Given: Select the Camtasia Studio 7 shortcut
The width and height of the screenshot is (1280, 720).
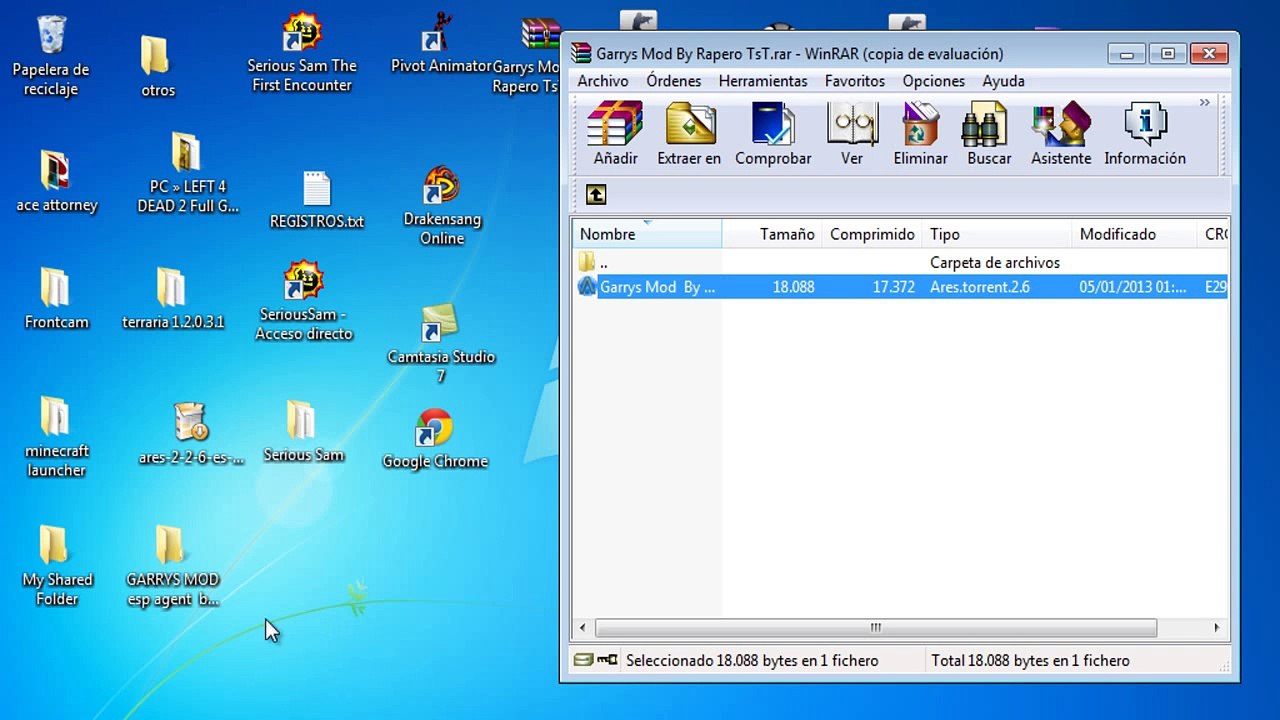Looking at the screenshot, I should (441, 344).
